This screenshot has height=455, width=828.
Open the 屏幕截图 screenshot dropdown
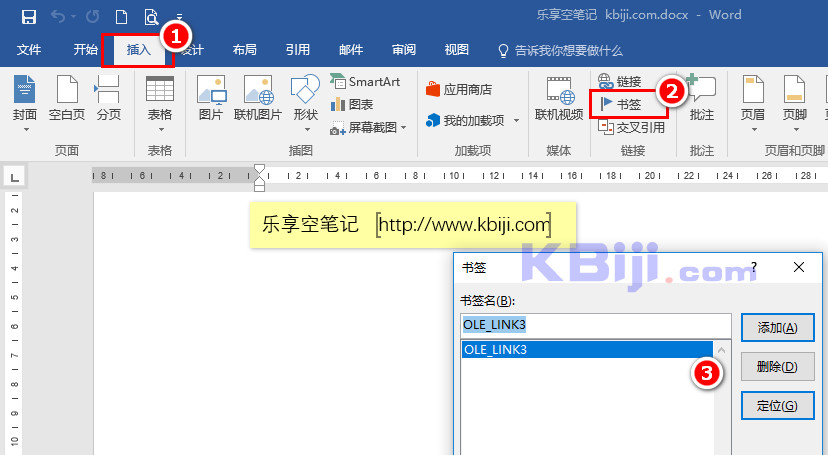click(x=369, y=127)
